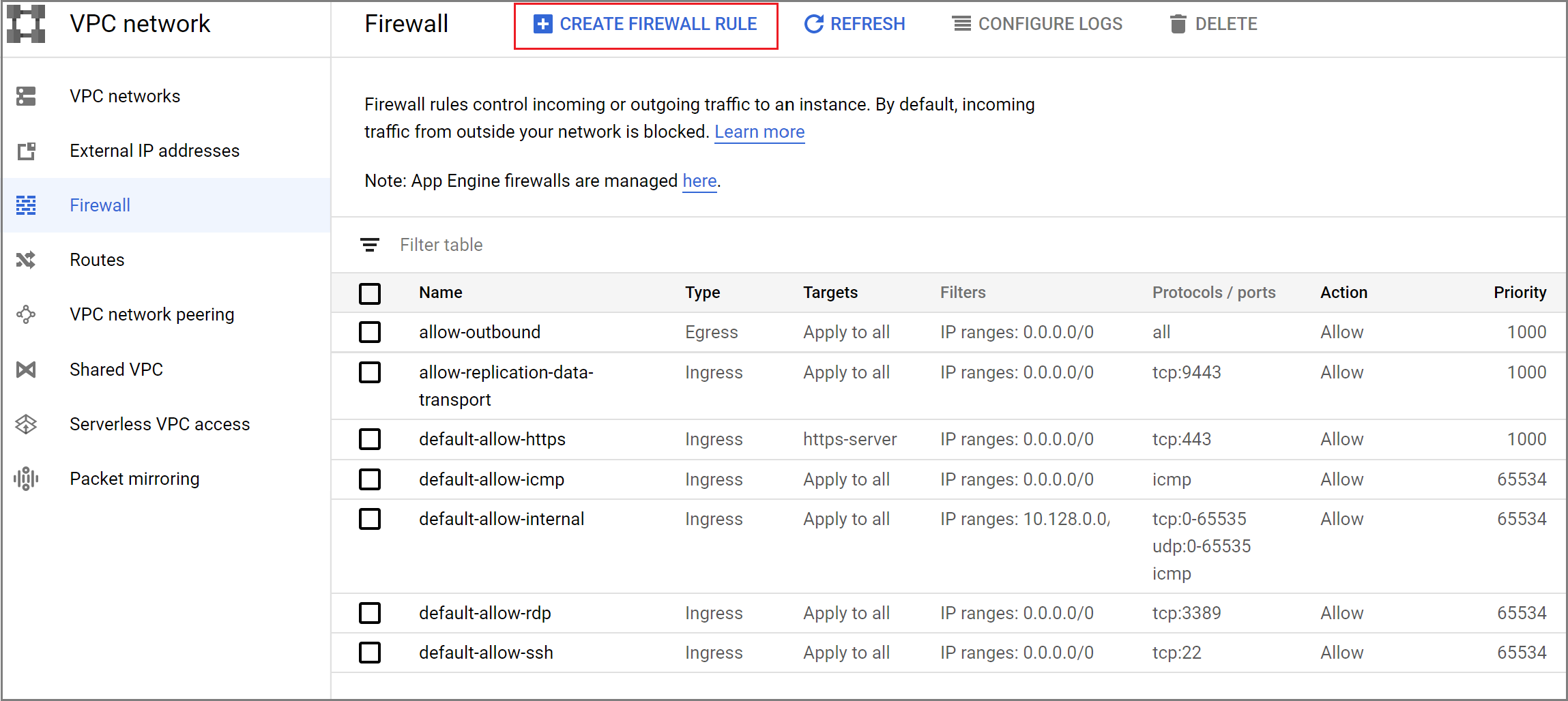
Task: Select the VPC network peering icon
Action: [25, 314]
